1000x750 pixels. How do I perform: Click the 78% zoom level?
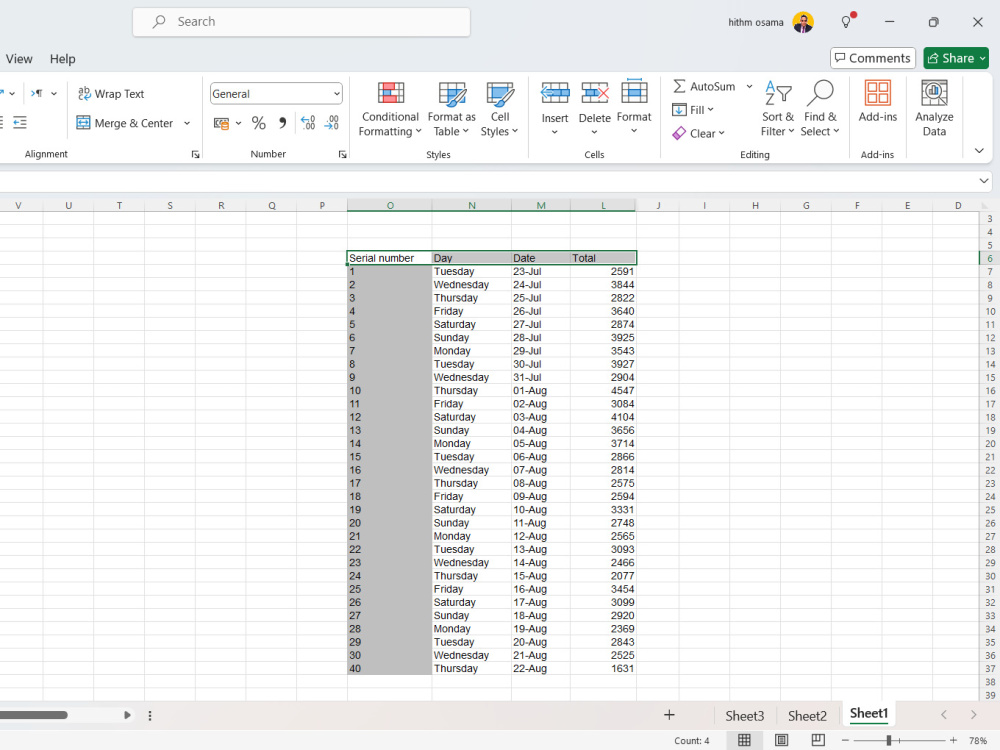click(x=978, y=740)
